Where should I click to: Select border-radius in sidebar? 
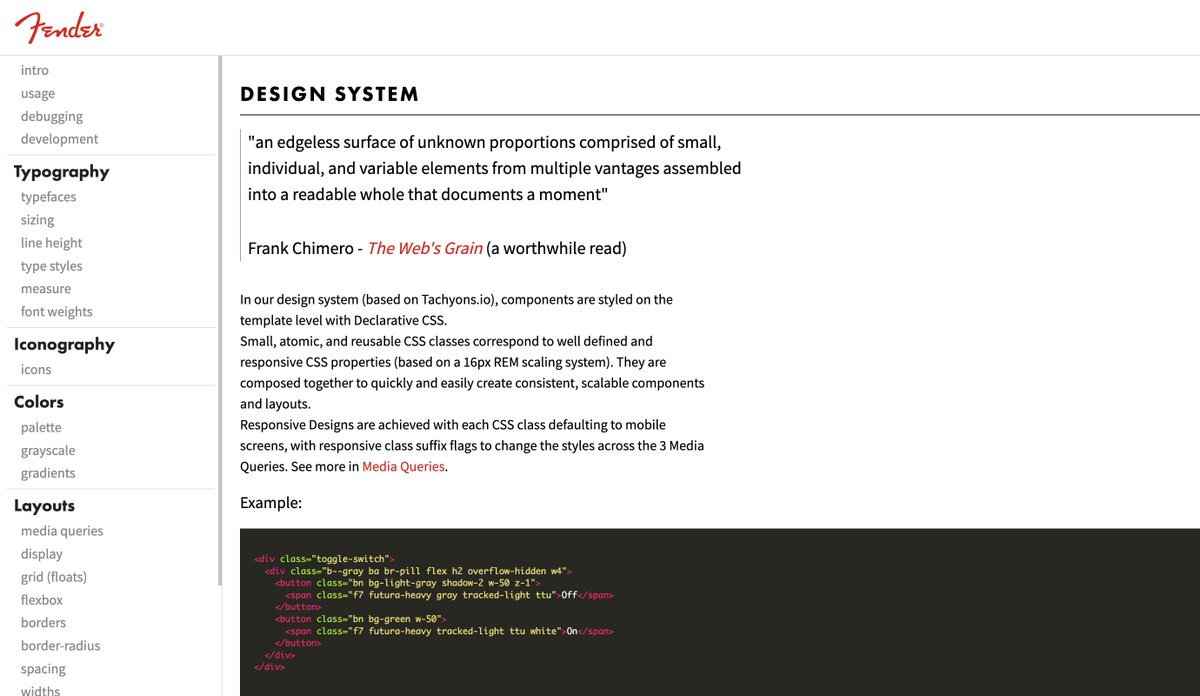[x=61, y=646]
